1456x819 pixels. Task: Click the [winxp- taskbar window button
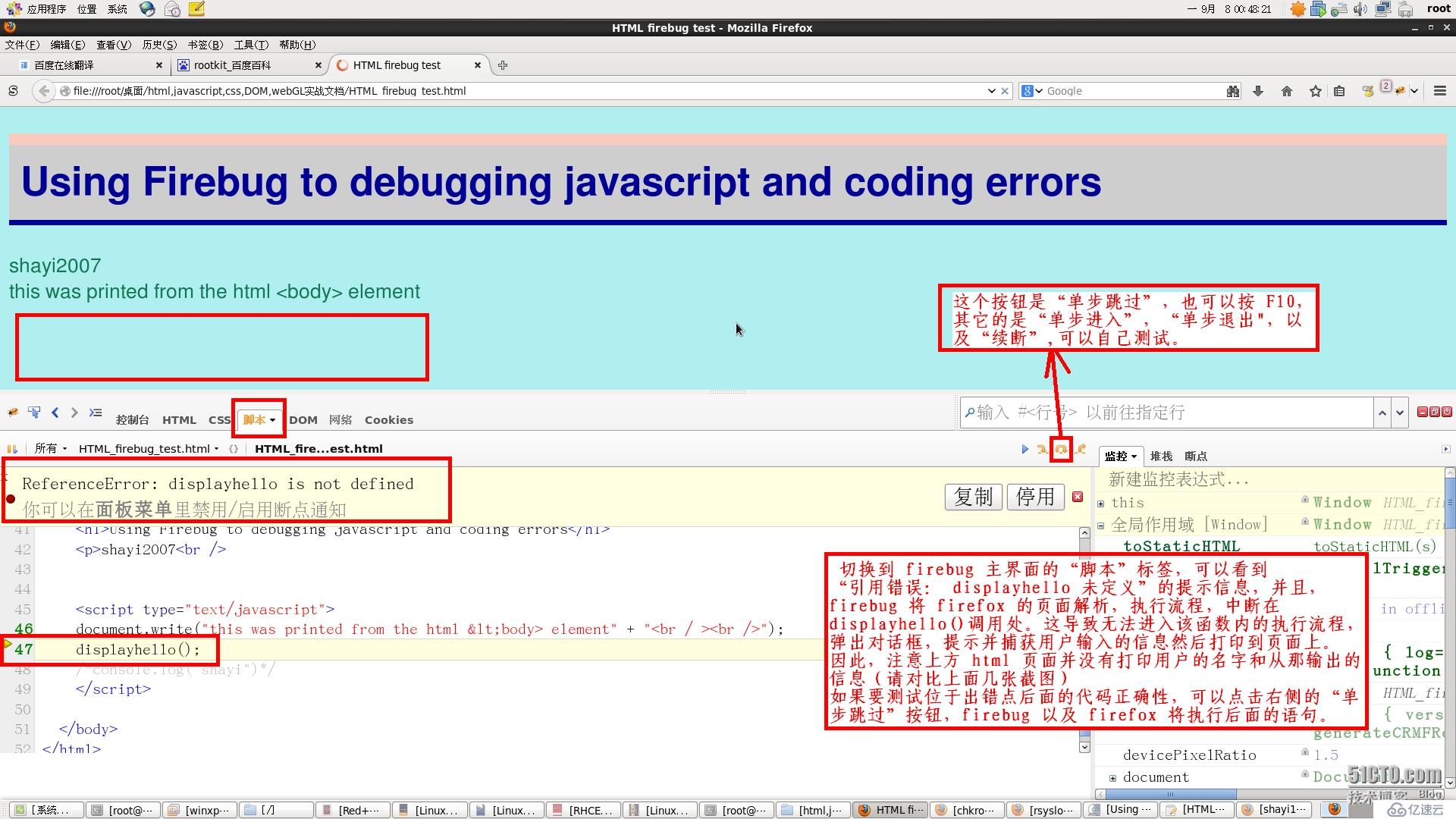click(200, 810)
